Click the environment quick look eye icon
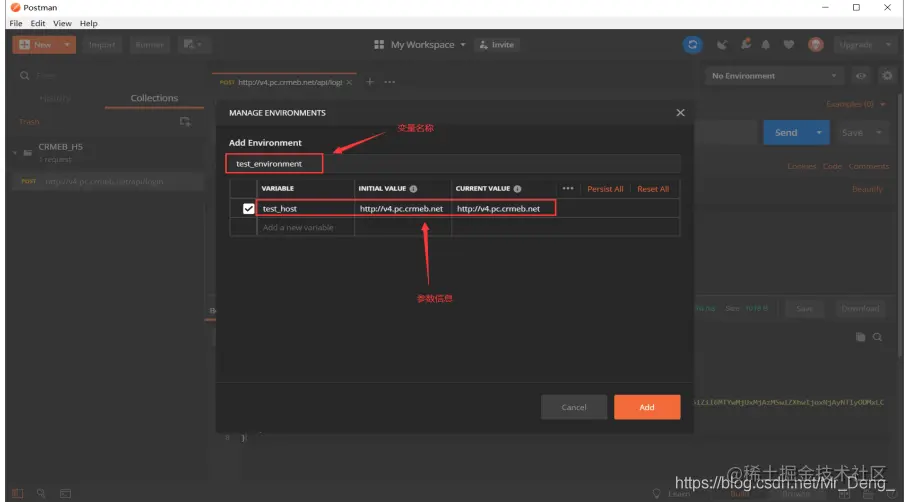The image size is (905, 502). point(861,76)
